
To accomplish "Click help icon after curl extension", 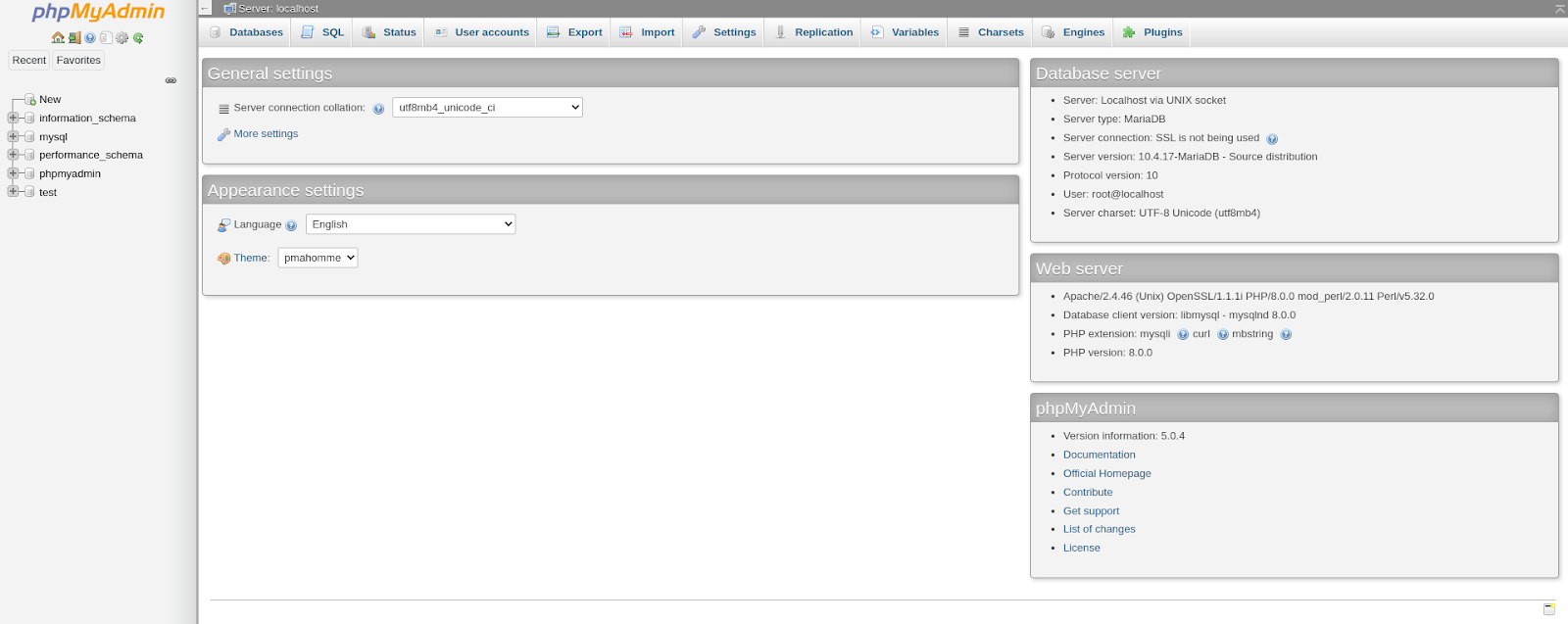I will 1223,335.
